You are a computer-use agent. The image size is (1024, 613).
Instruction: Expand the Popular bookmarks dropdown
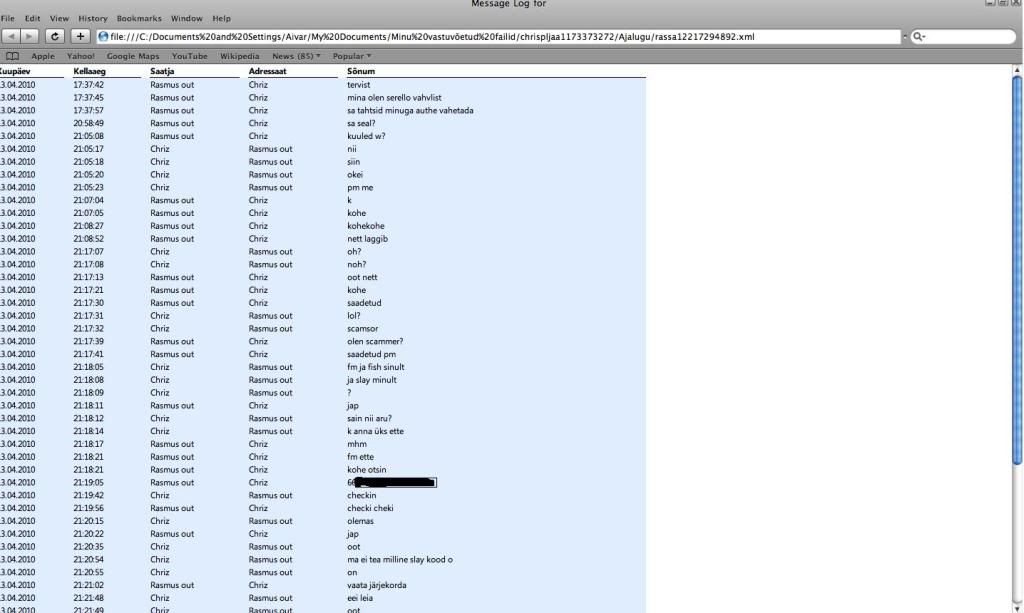click(x=352, y=56)
